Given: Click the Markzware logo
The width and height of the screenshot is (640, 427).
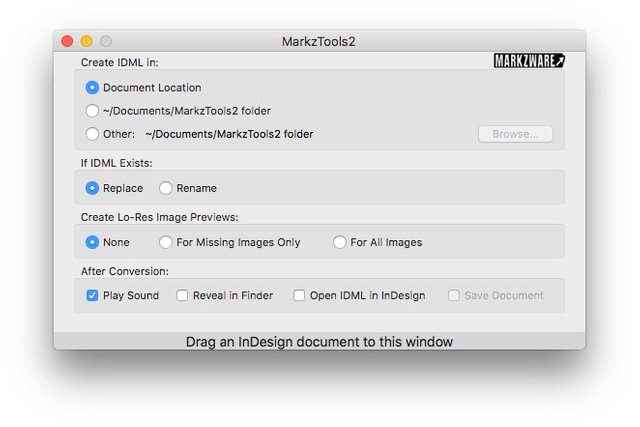Looking at the screenshot, I should click(529, 61).
